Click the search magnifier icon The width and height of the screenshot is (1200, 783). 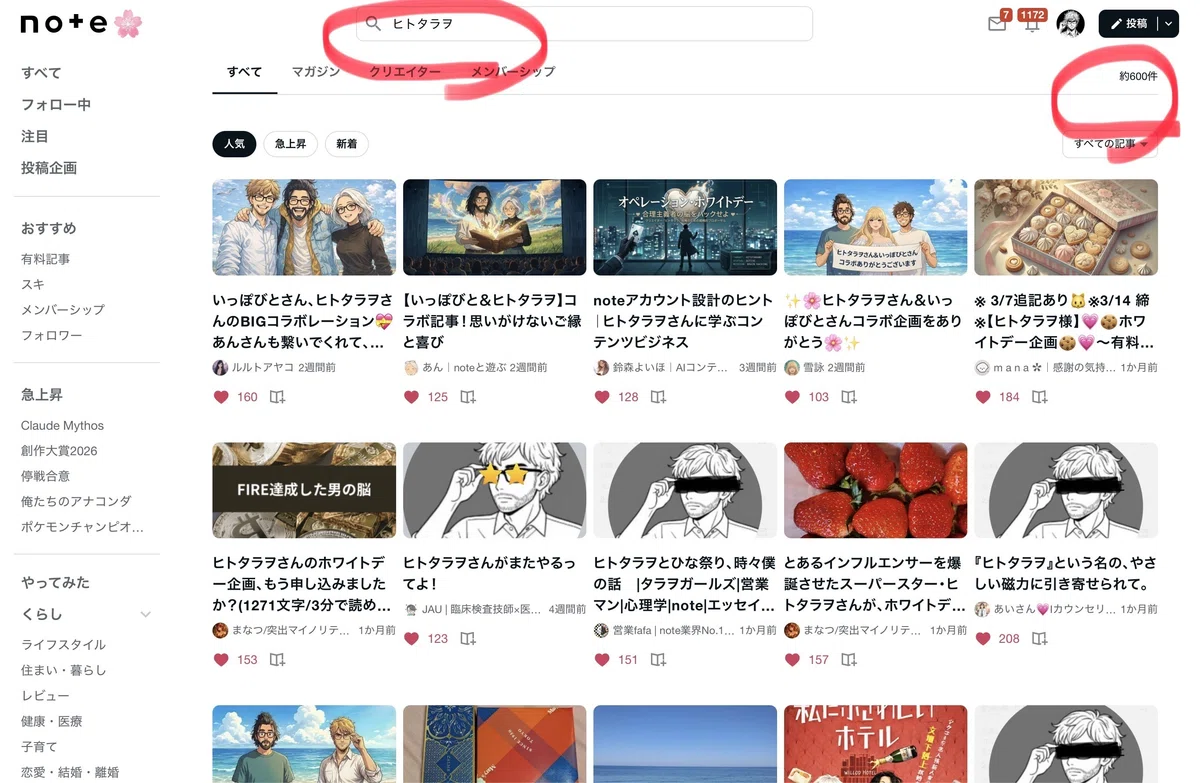coord(373,24)
